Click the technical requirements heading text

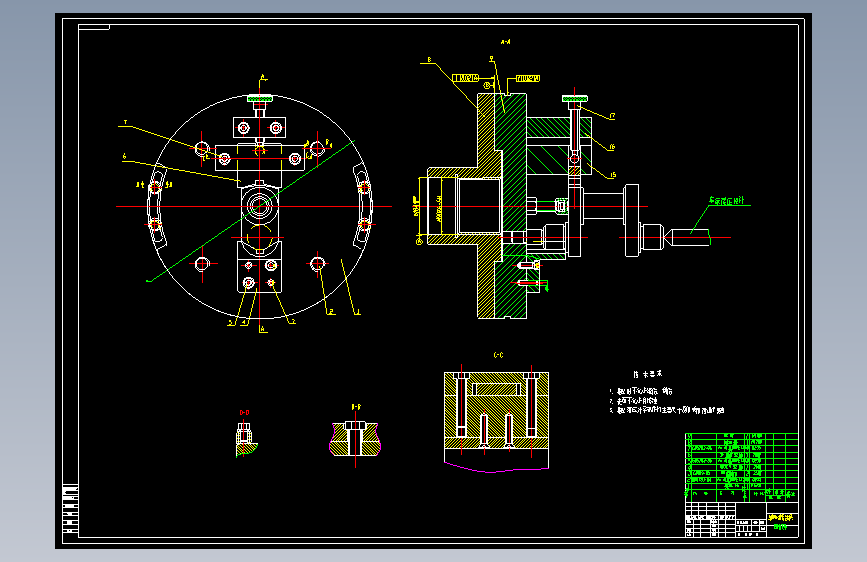(x=648, y=374)
